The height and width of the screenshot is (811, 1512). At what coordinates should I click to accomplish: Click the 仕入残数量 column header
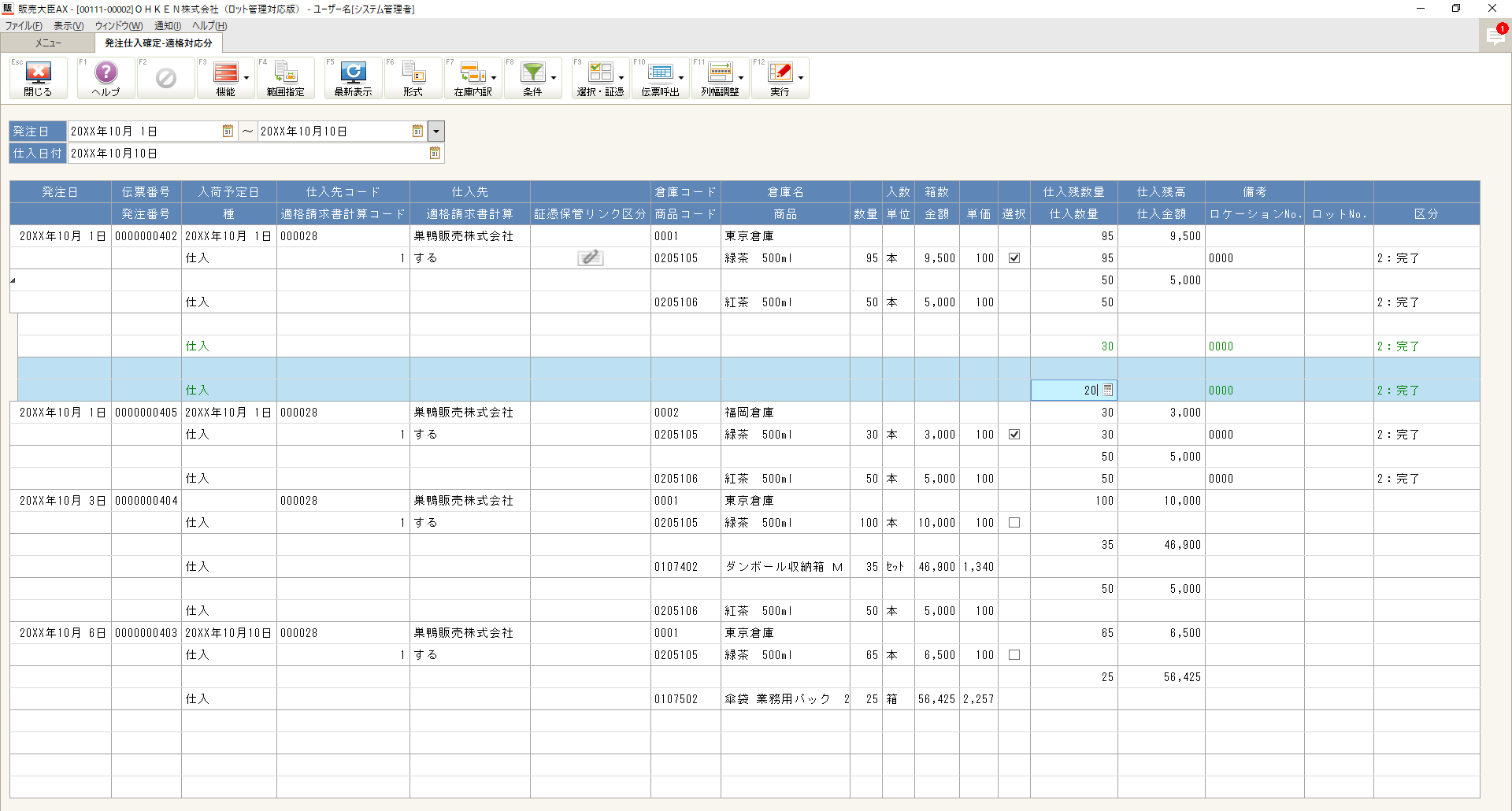(x=1074, y=191)
